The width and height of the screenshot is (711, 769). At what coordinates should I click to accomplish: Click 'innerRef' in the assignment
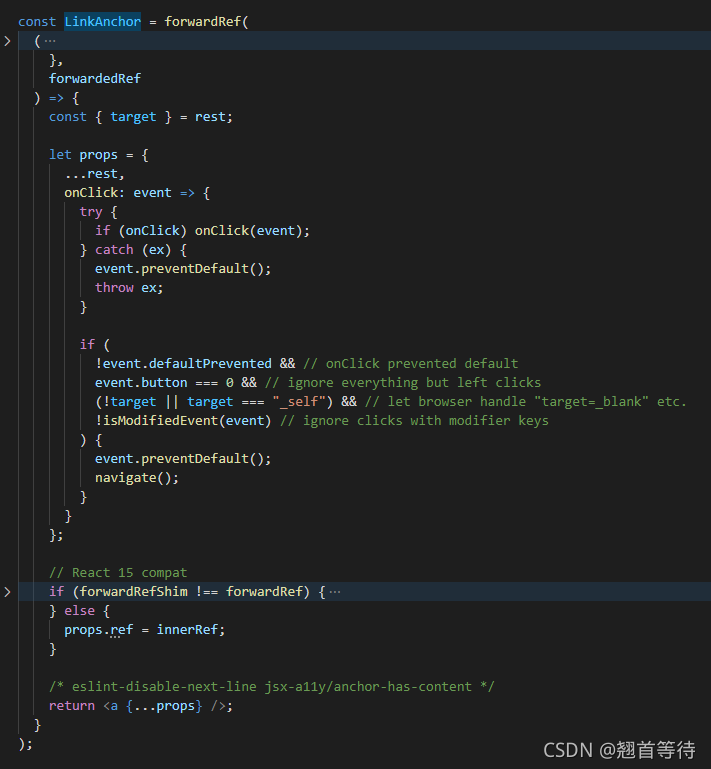pos(187,630)
